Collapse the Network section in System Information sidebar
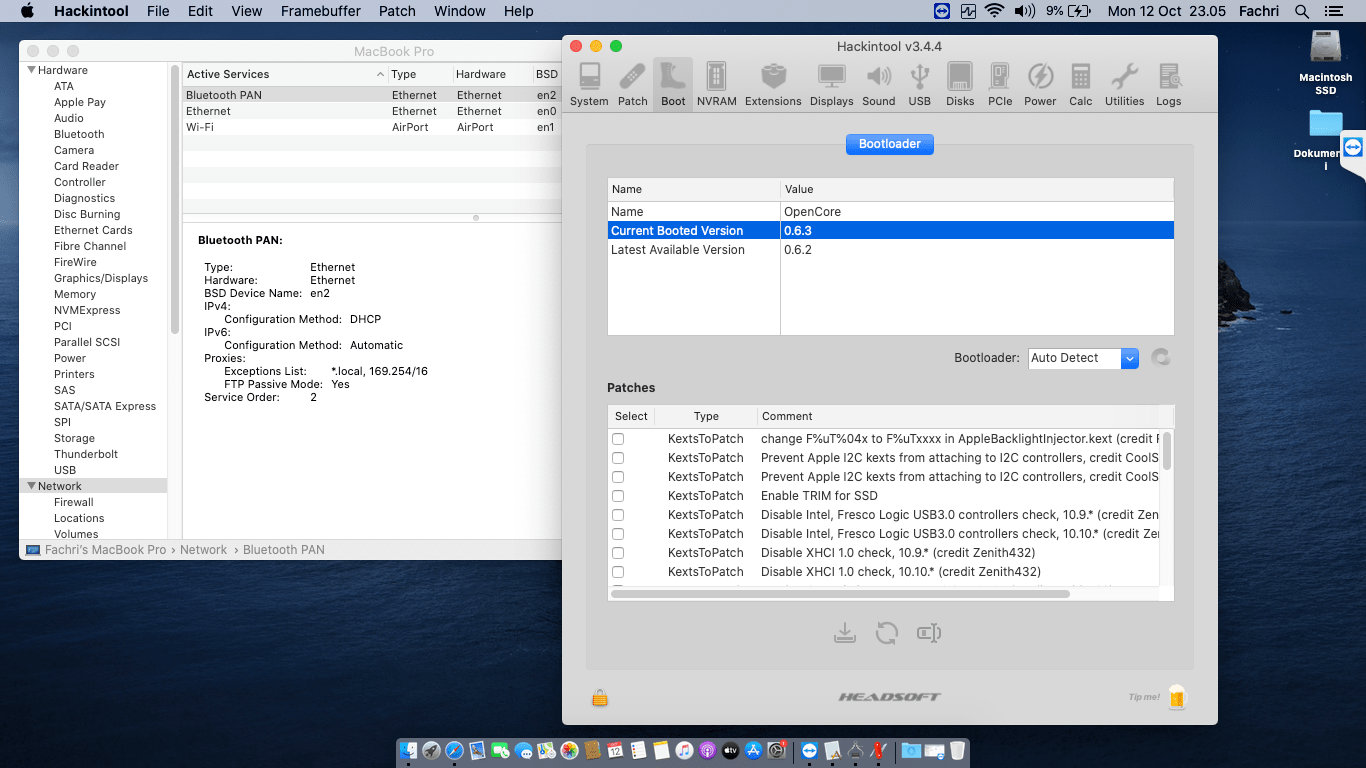The height and width of the screenshot is (768, 1366). (x=31, y=486)
